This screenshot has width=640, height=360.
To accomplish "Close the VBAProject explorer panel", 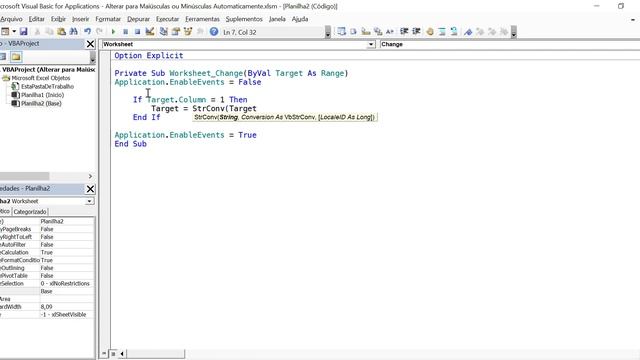I will (90, 44).
